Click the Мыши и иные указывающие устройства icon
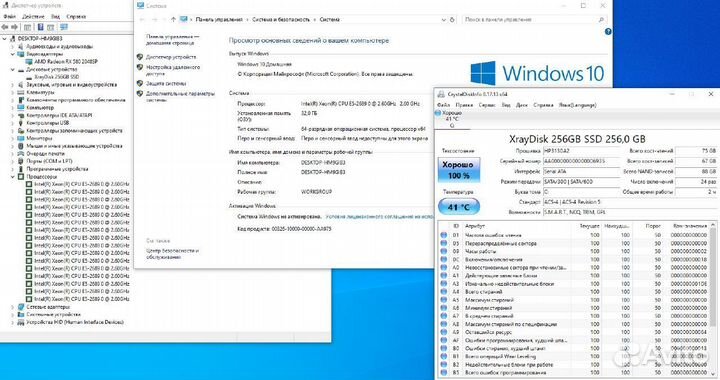Image resolution: width=720 pixels, height=380 pixels. point(21,146)
